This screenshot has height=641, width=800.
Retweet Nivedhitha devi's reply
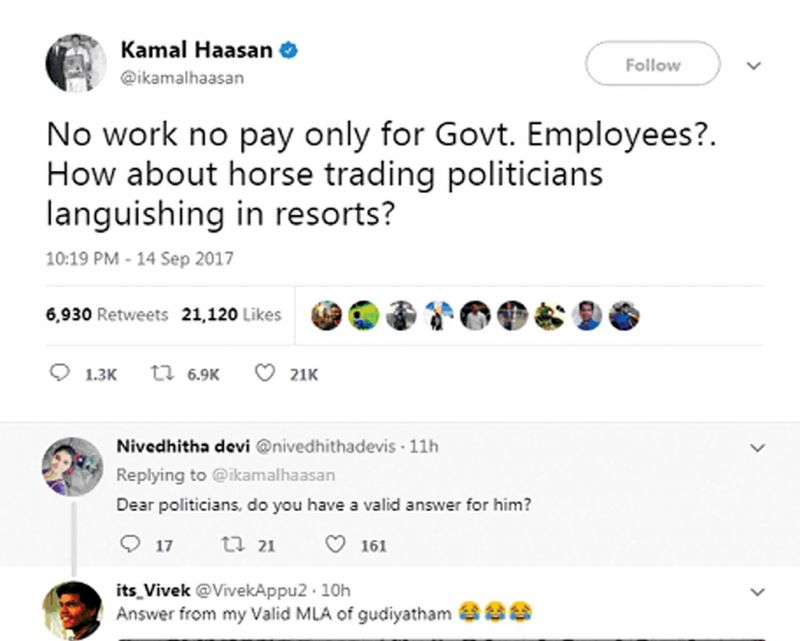[x=232, y=545]
